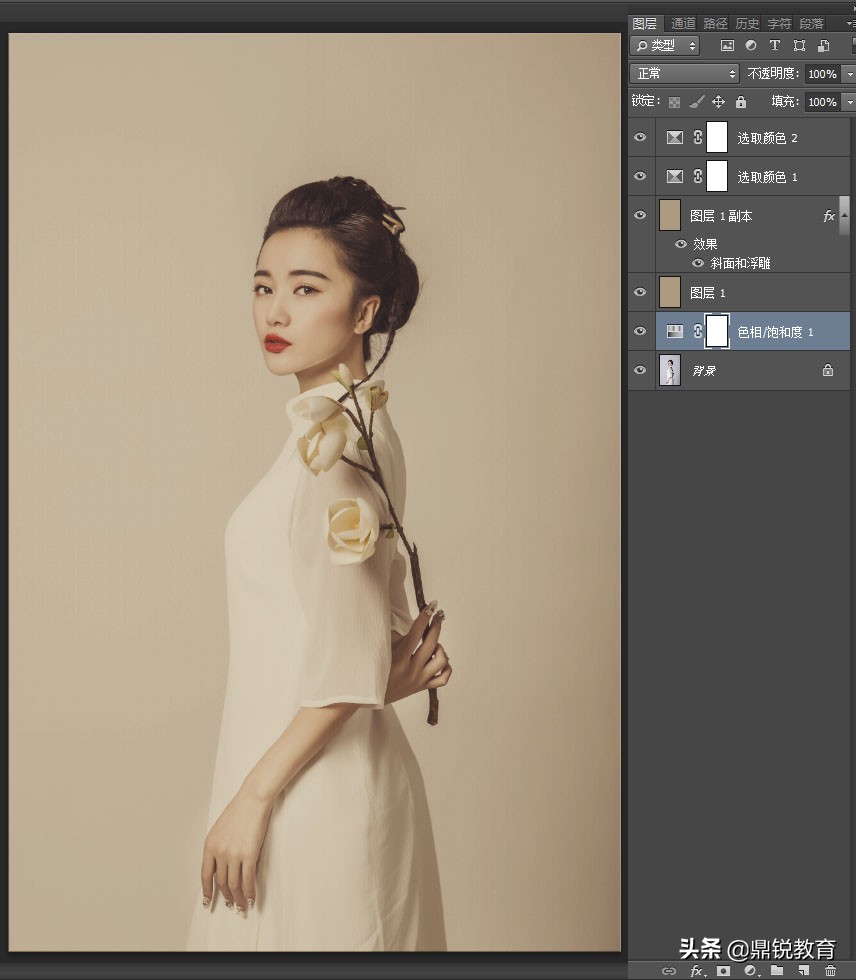Open the 色相/饱和度 1 mask thumbnail
Viewport: 856px width, 980px height.
717,331
